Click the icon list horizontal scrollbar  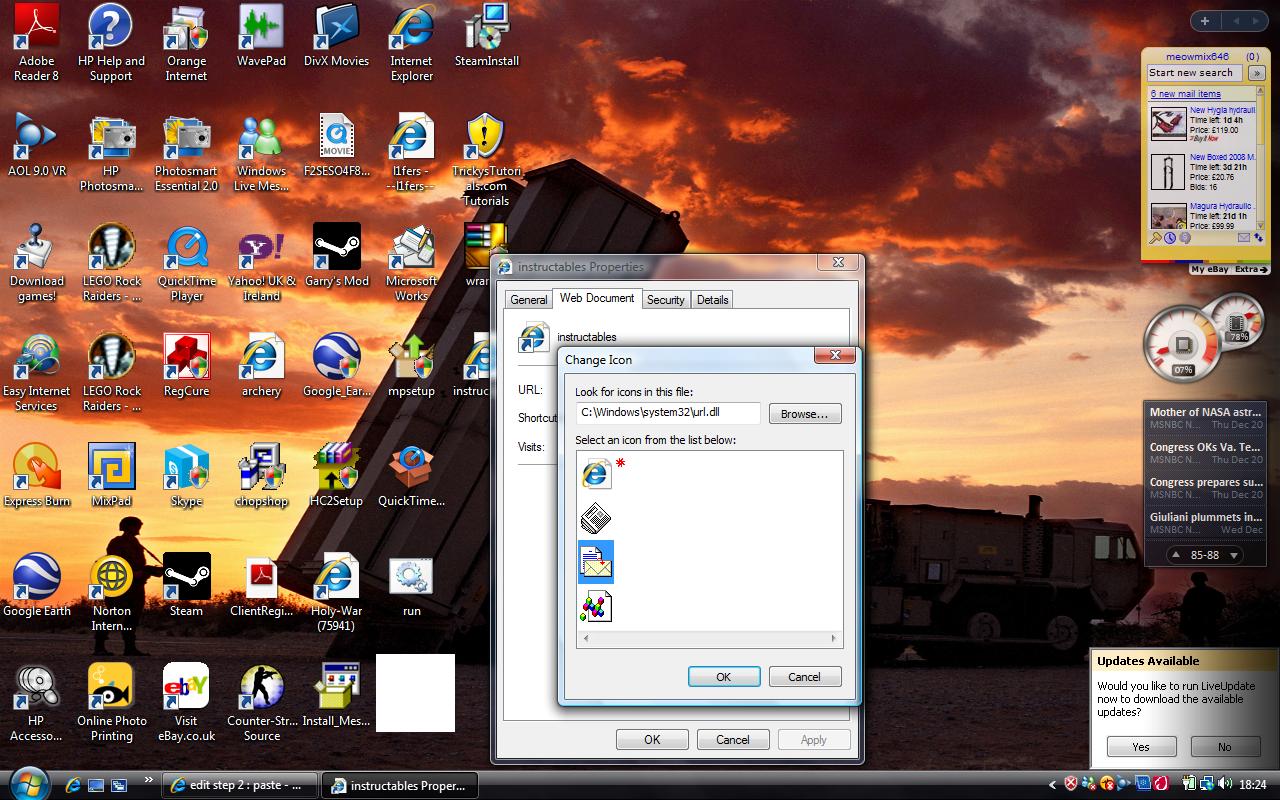pos(709,638)
